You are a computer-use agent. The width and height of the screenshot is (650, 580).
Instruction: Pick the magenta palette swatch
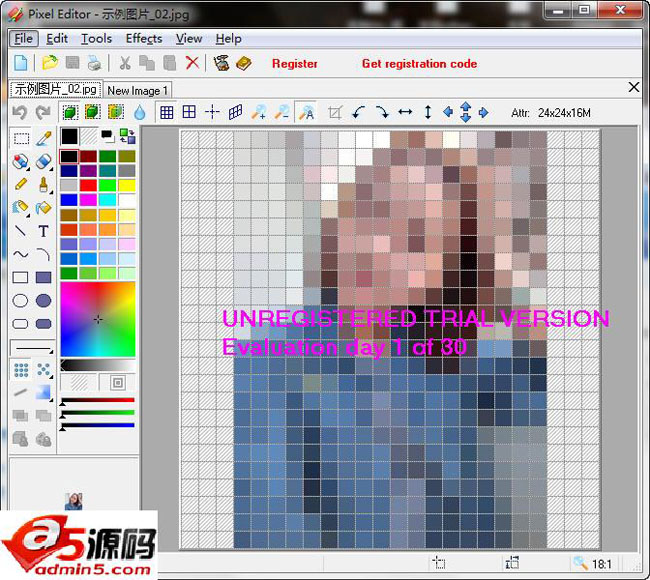(x=88, y=200)
